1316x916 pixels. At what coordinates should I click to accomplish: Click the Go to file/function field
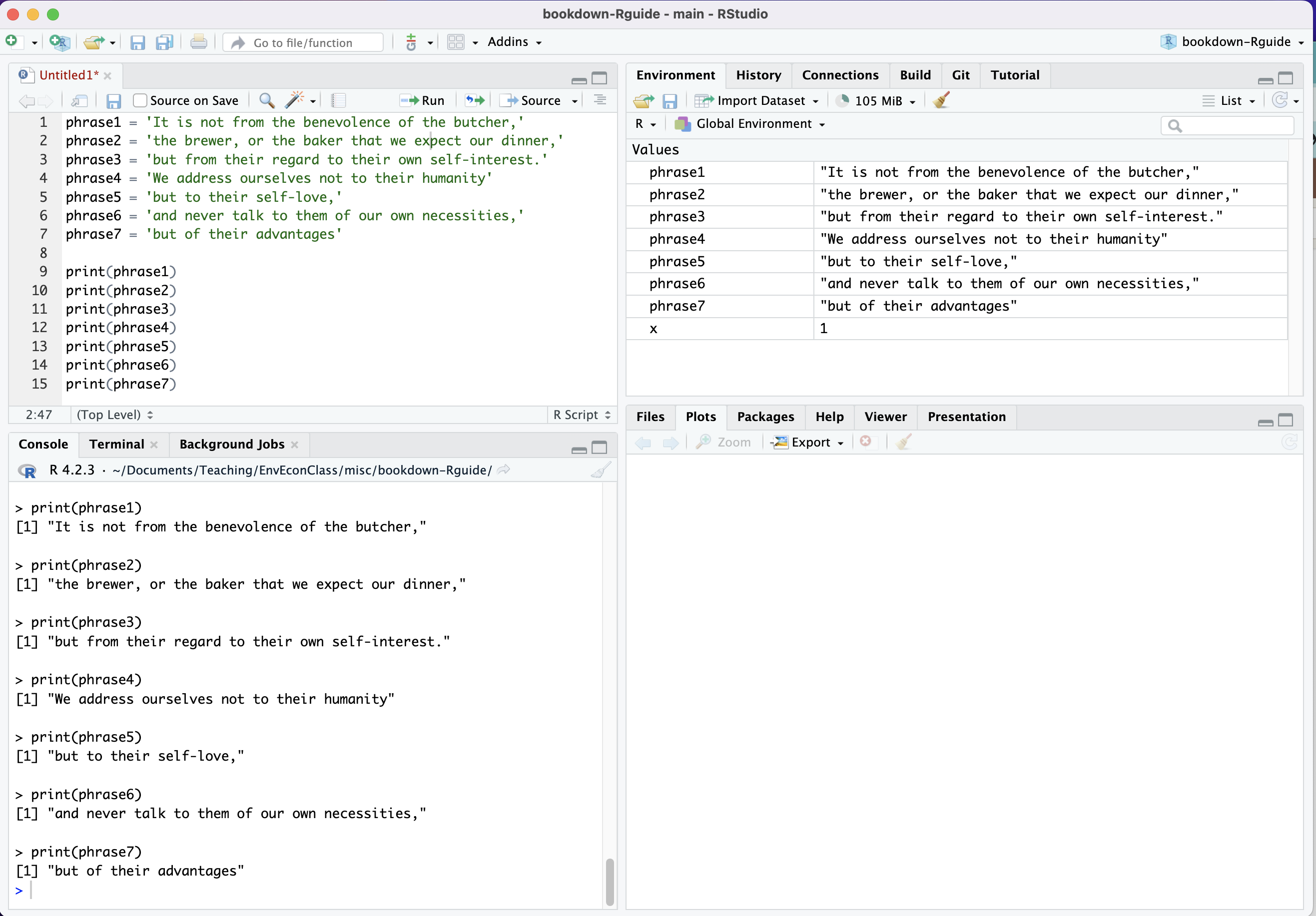304,42
